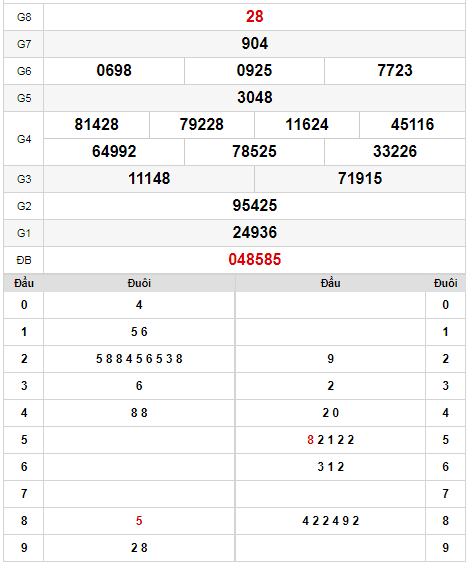Click tail digit 6 for head 3
Image resolution: width=469 pixels, height=567 pixels.
[x=139, y=386]
